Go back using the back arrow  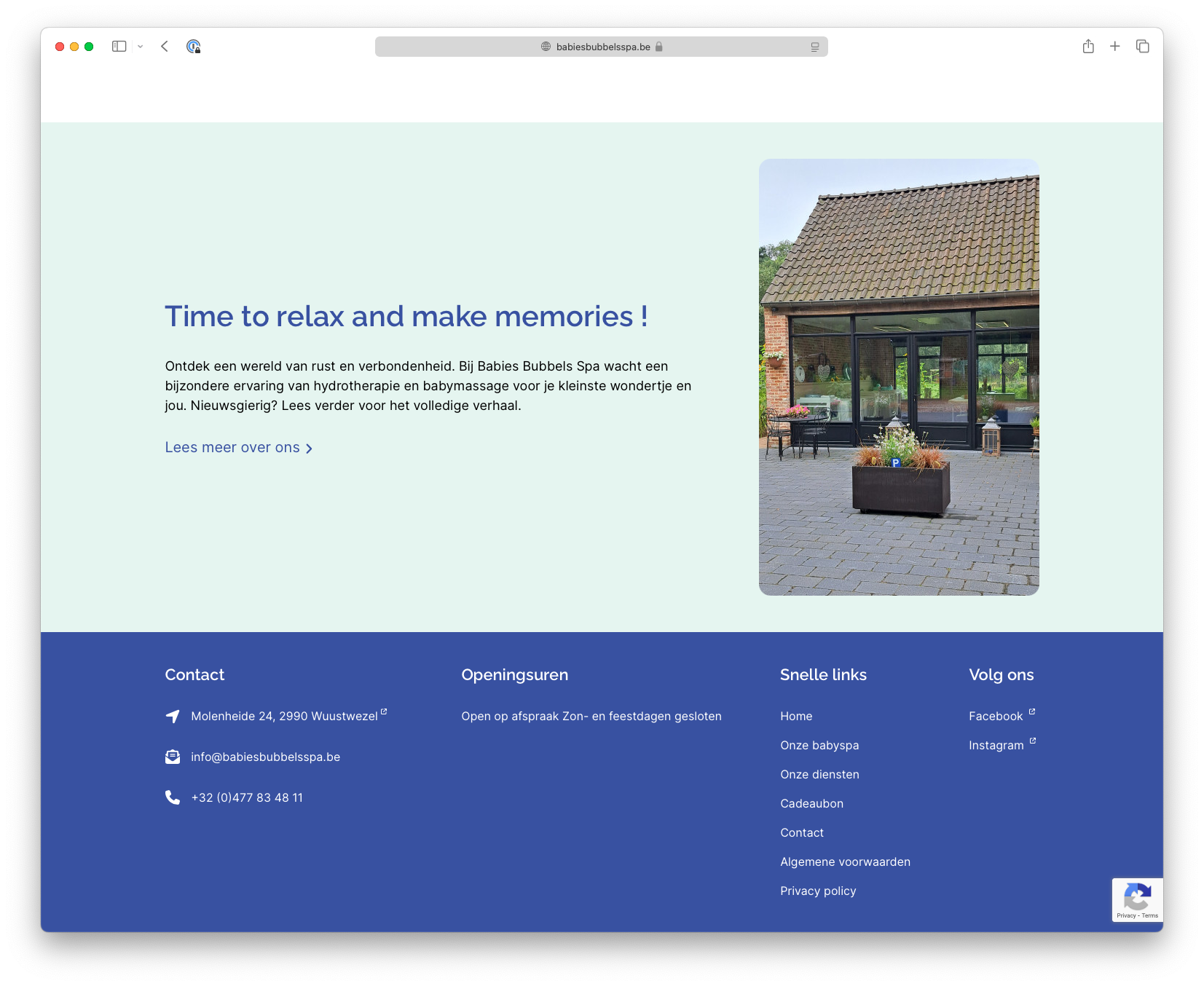tap(165, 47)
